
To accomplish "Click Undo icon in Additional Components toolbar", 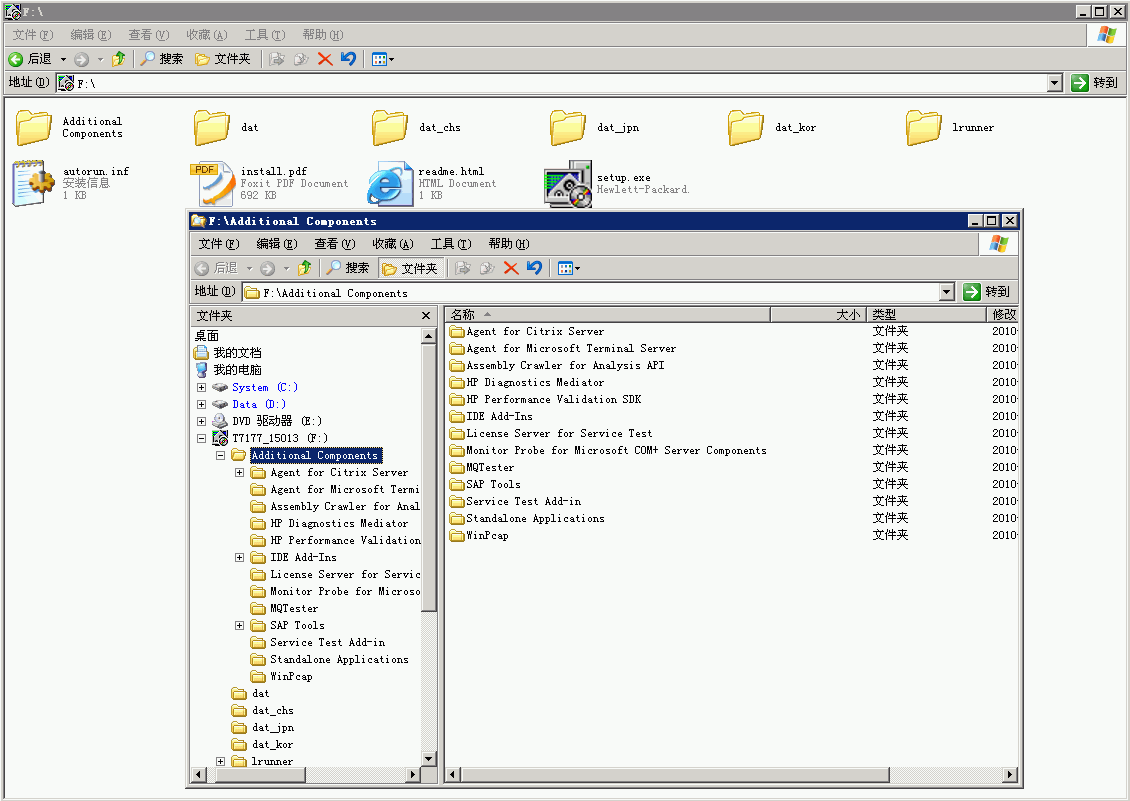I will (534, 268).
